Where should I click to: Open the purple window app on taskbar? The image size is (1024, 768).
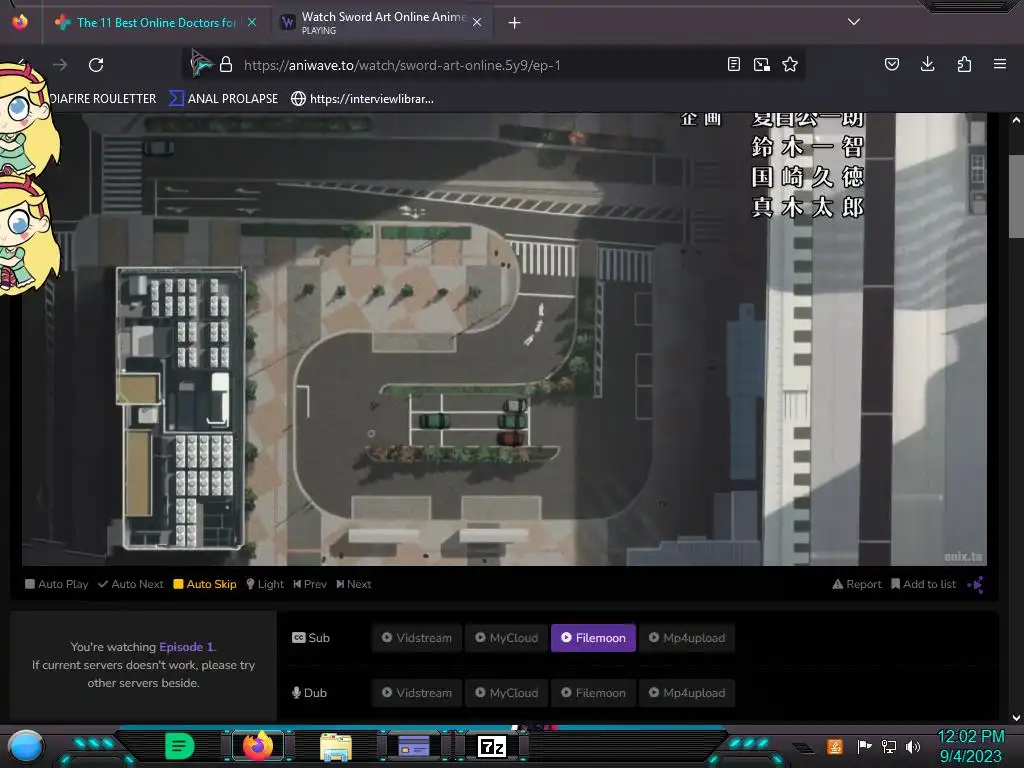coord(414,746)
